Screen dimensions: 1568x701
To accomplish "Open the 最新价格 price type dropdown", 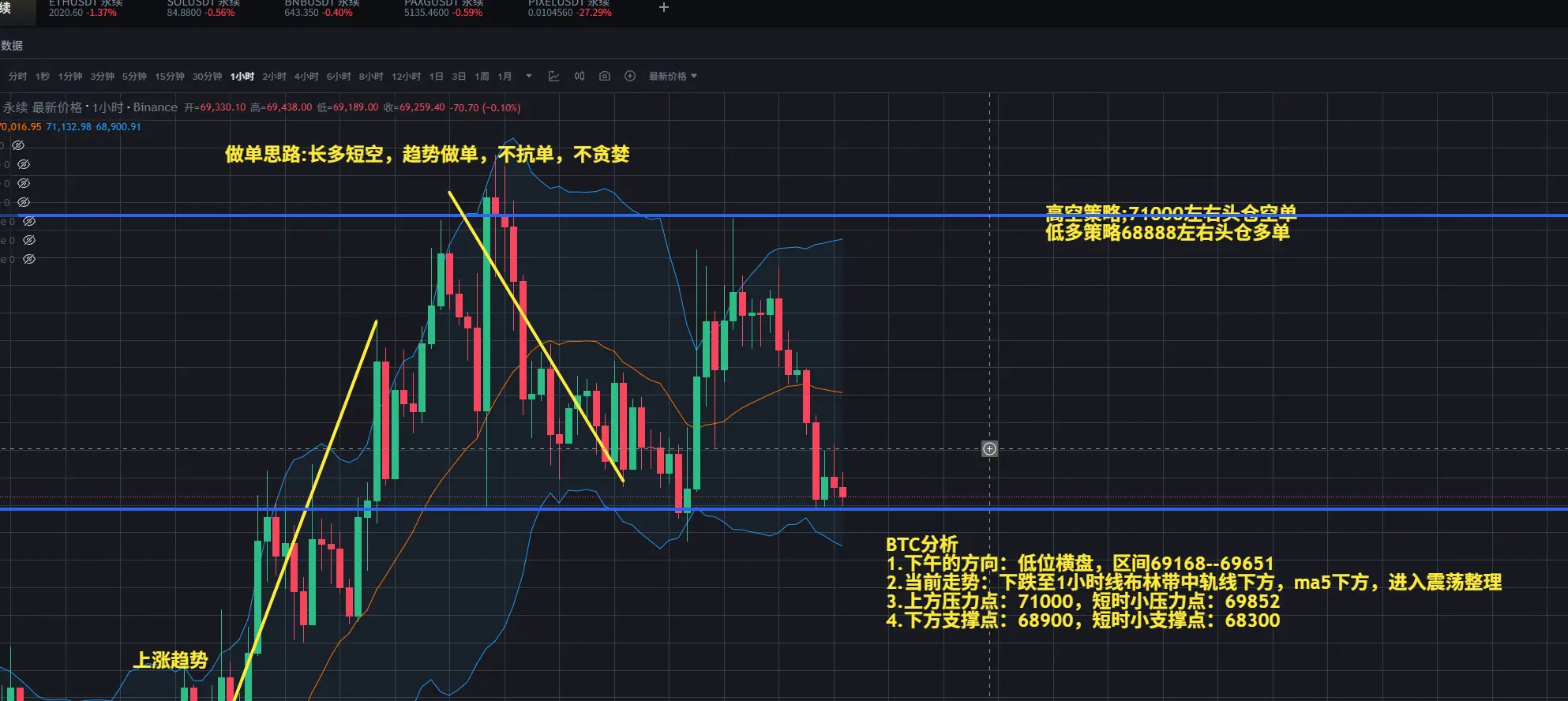I will tap(673, 77).
